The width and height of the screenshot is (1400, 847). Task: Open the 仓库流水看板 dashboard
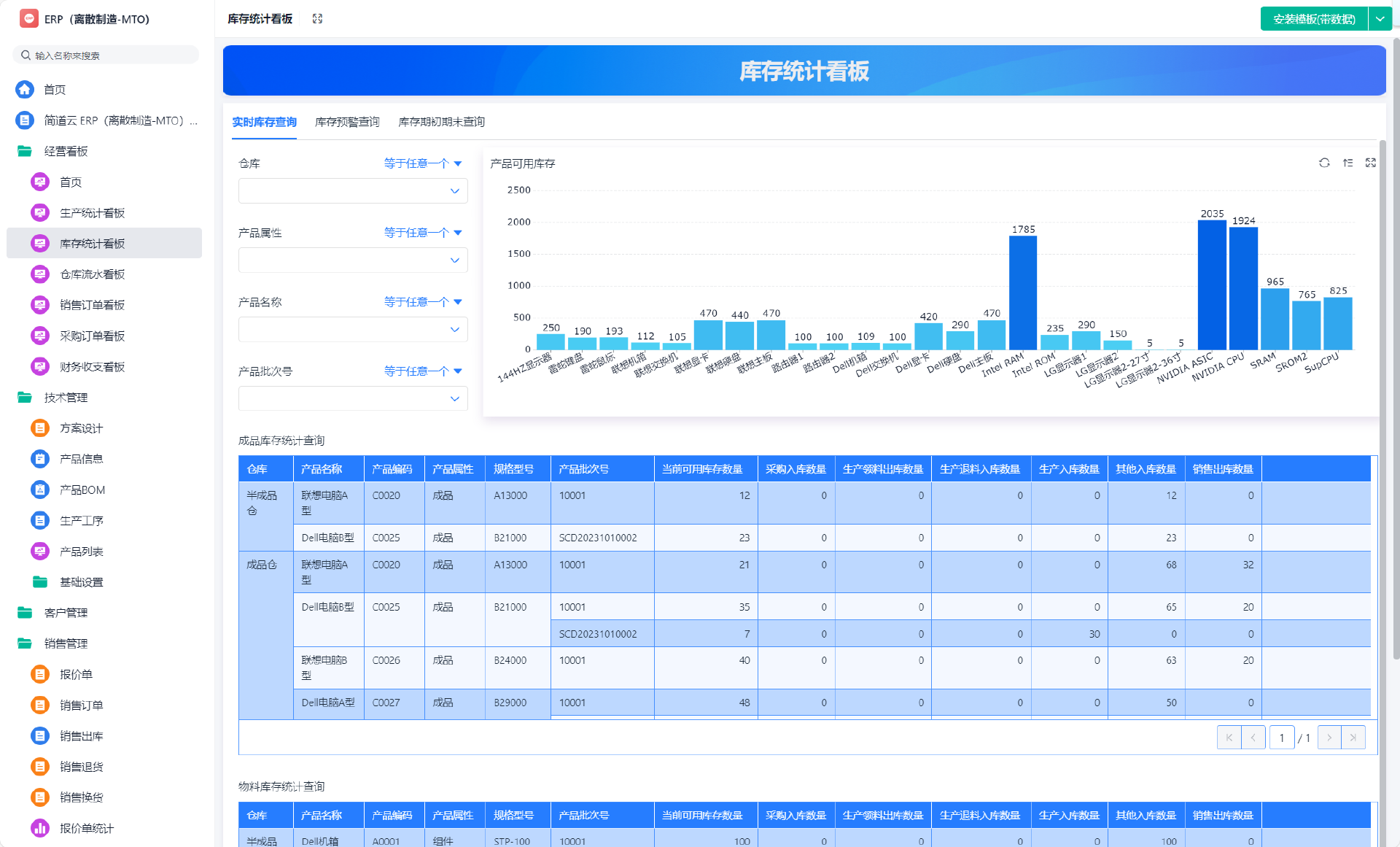[92, 274]
